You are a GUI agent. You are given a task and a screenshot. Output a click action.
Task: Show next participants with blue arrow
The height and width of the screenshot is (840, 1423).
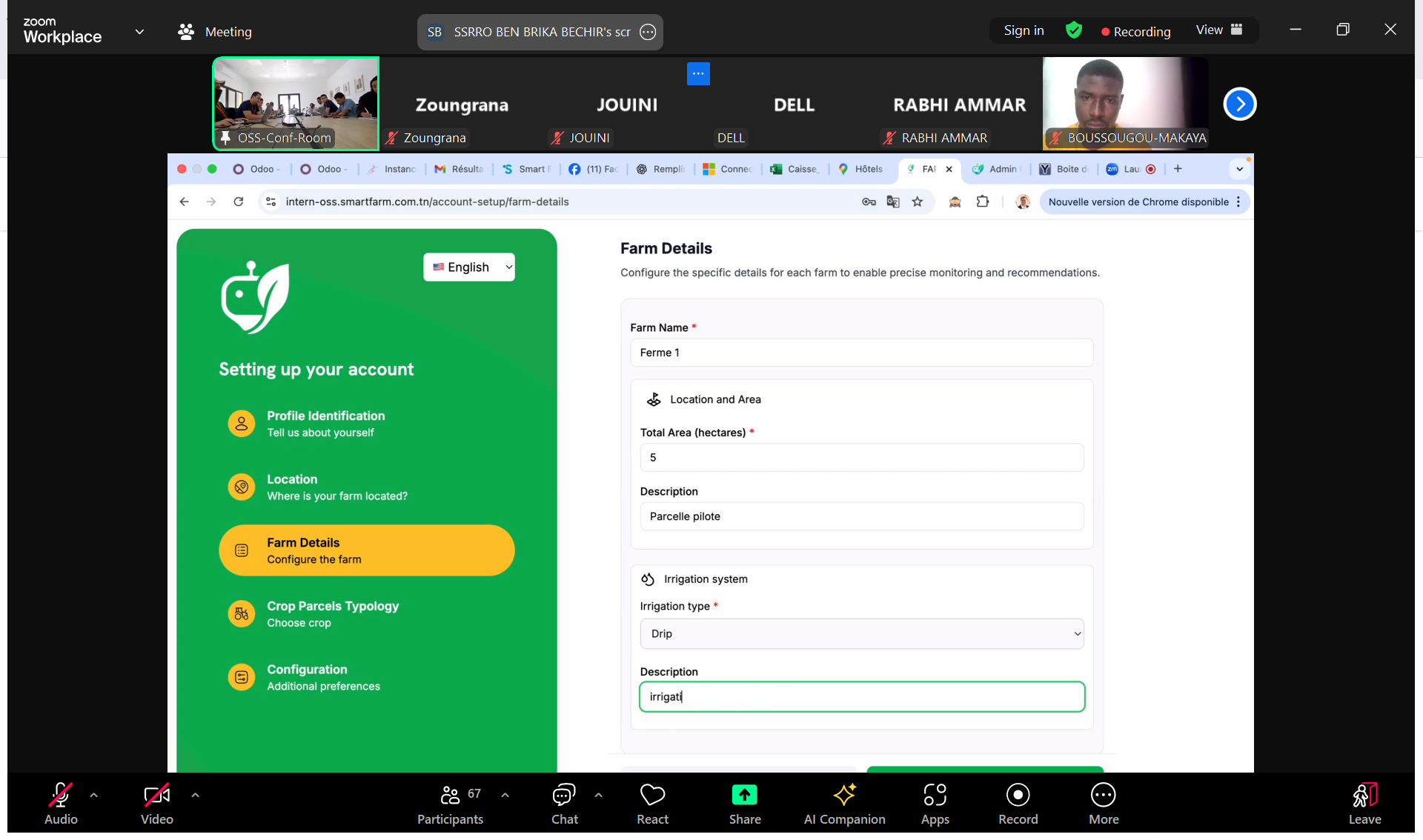1240,104
